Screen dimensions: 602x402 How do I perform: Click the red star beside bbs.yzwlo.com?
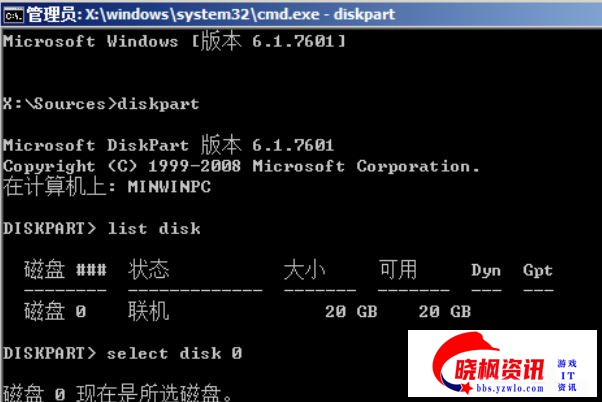[466, 388]
